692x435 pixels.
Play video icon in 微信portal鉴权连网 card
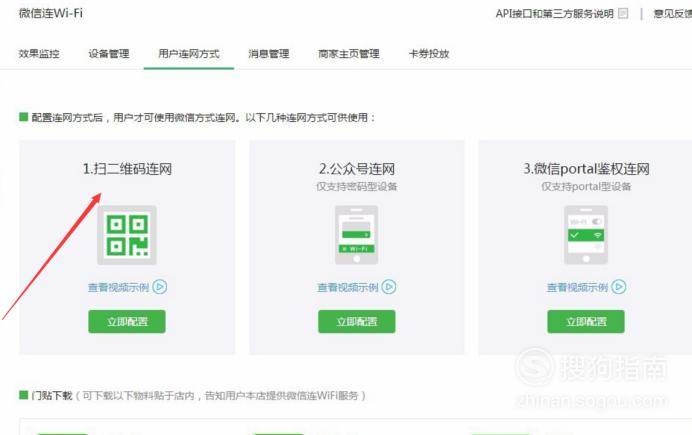click(x=619, y=287)
